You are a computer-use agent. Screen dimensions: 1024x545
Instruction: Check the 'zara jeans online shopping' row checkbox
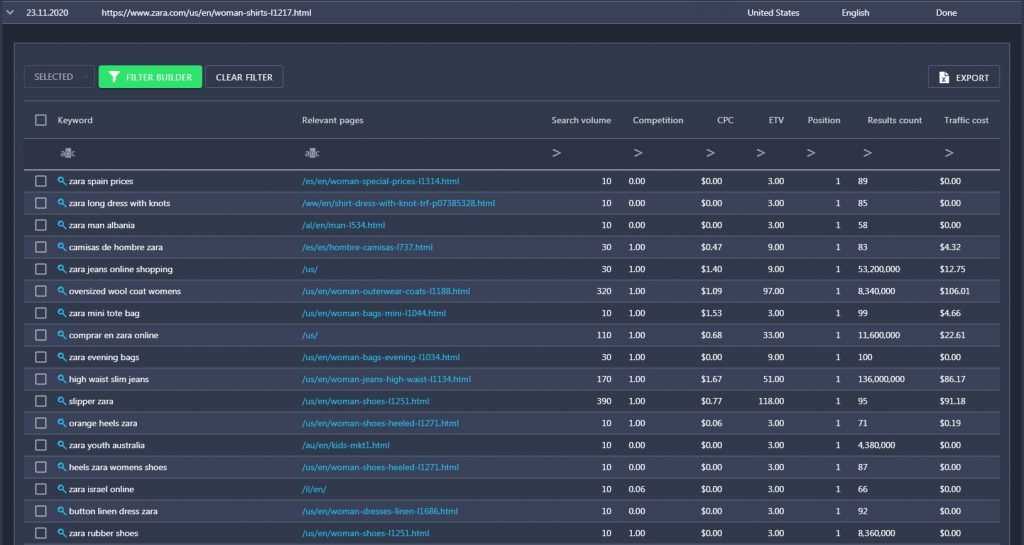[x=40, y=269]
